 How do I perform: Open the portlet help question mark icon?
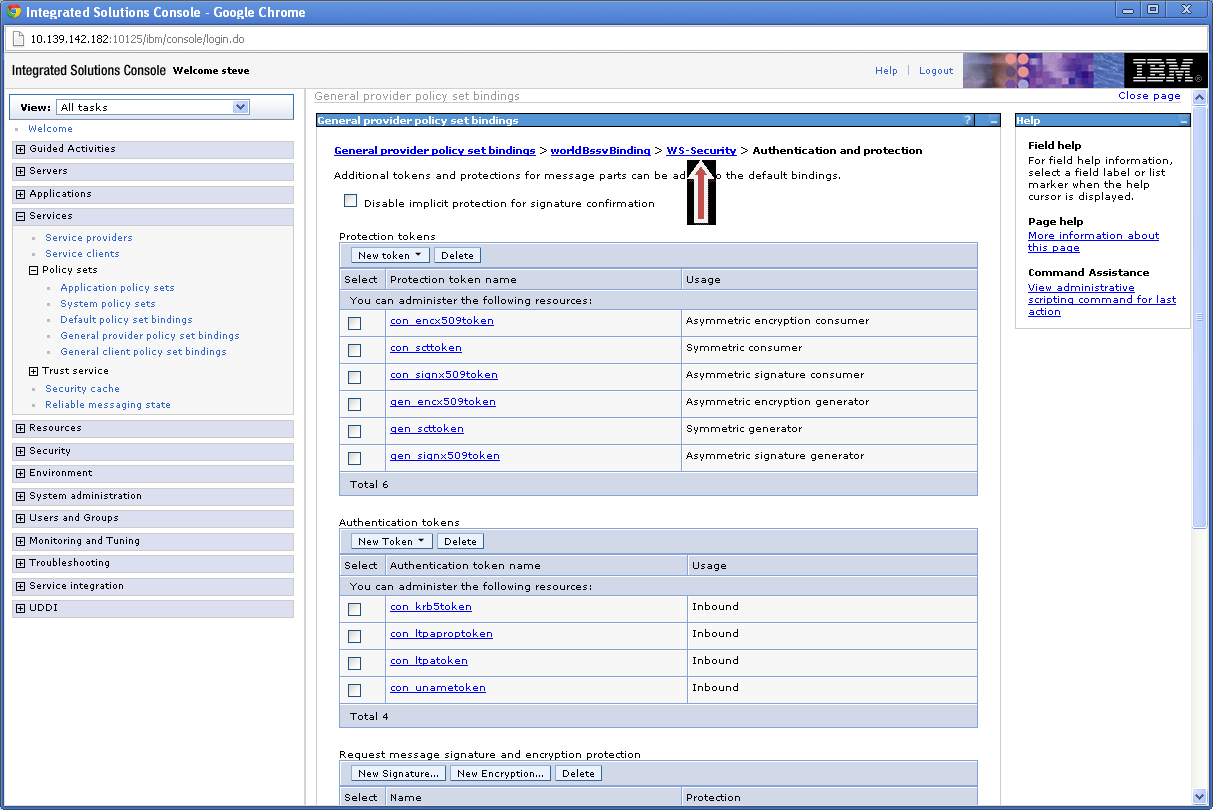(x=967, y=120)
